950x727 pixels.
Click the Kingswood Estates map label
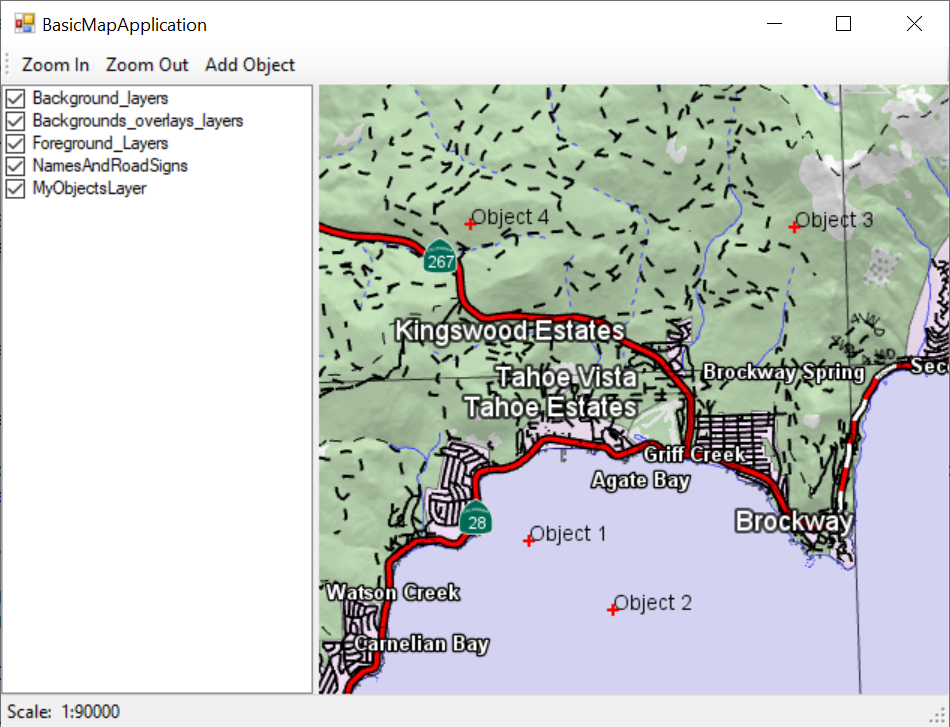[510, 331]
